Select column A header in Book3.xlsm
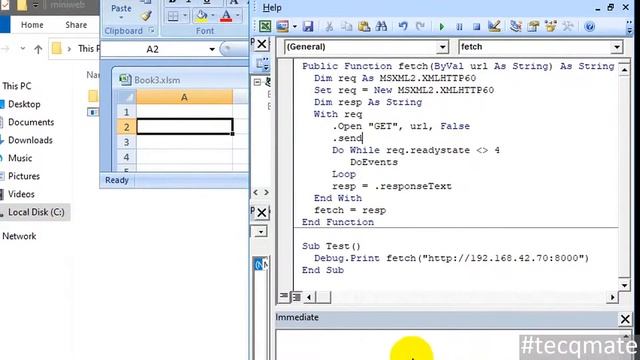 point(184,97)
